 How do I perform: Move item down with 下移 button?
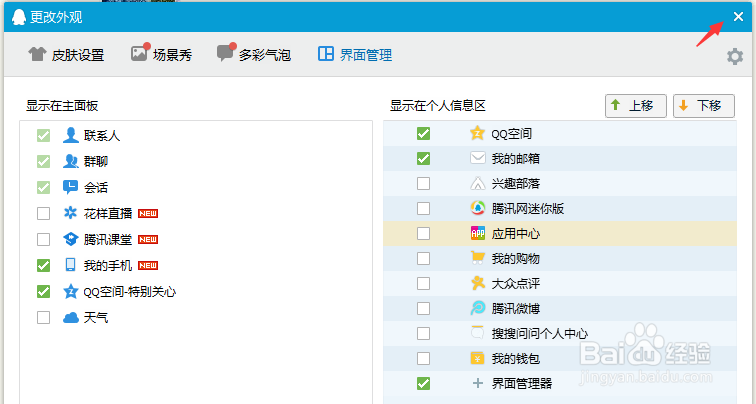(x=704, y=106)
